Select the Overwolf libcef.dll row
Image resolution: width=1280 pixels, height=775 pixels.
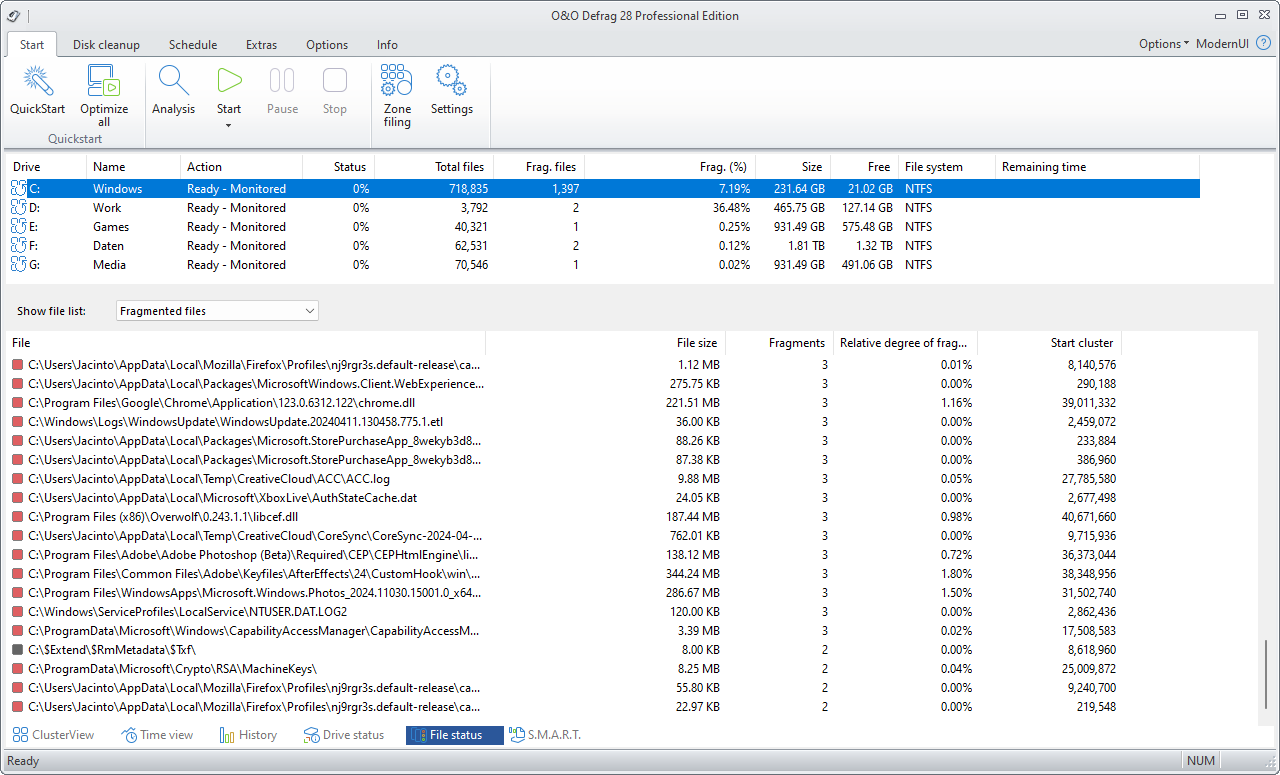565,517
